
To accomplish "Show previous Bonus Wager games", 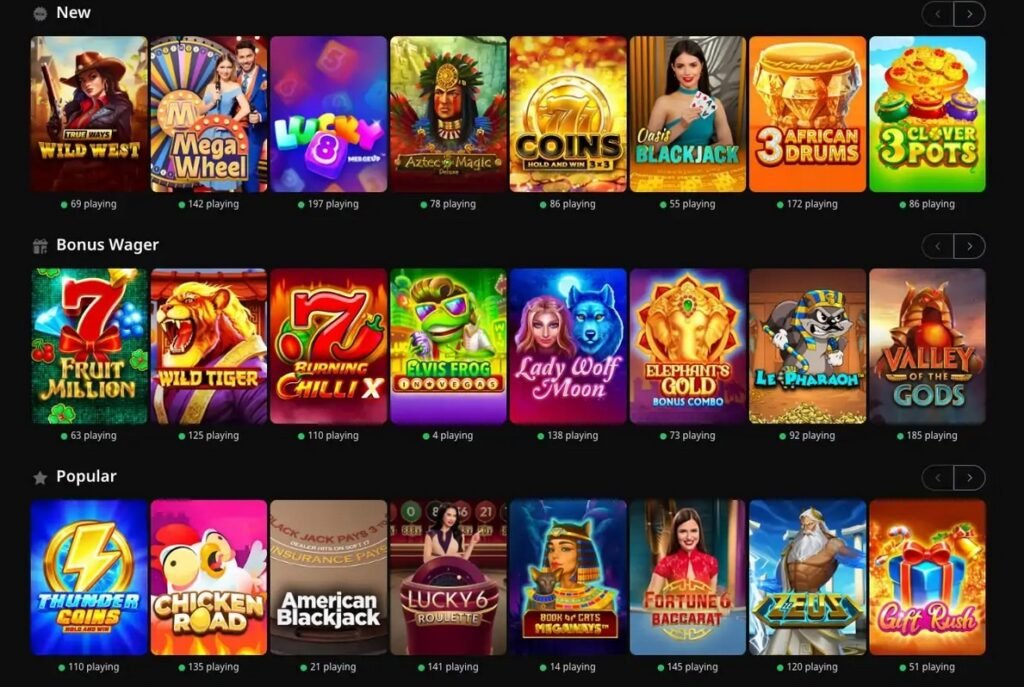I will 938,246.
